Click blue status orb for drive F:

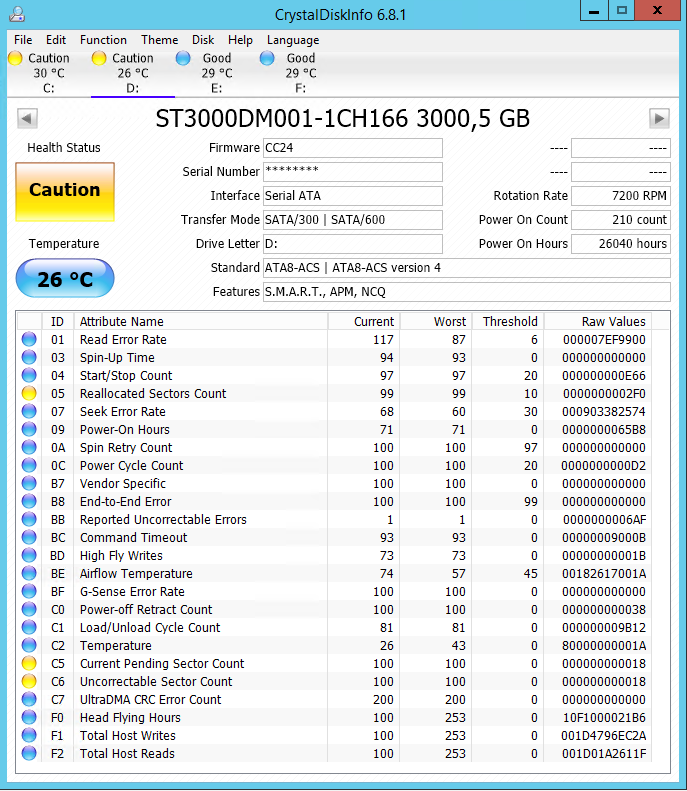pos(267,58)
